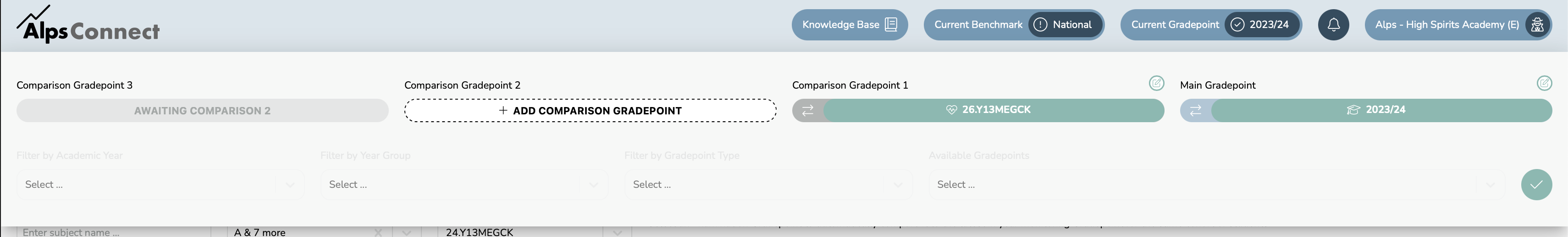Open the Filter by Year Group dropdown
The image size is (1568, 237).
pos(464,185)
